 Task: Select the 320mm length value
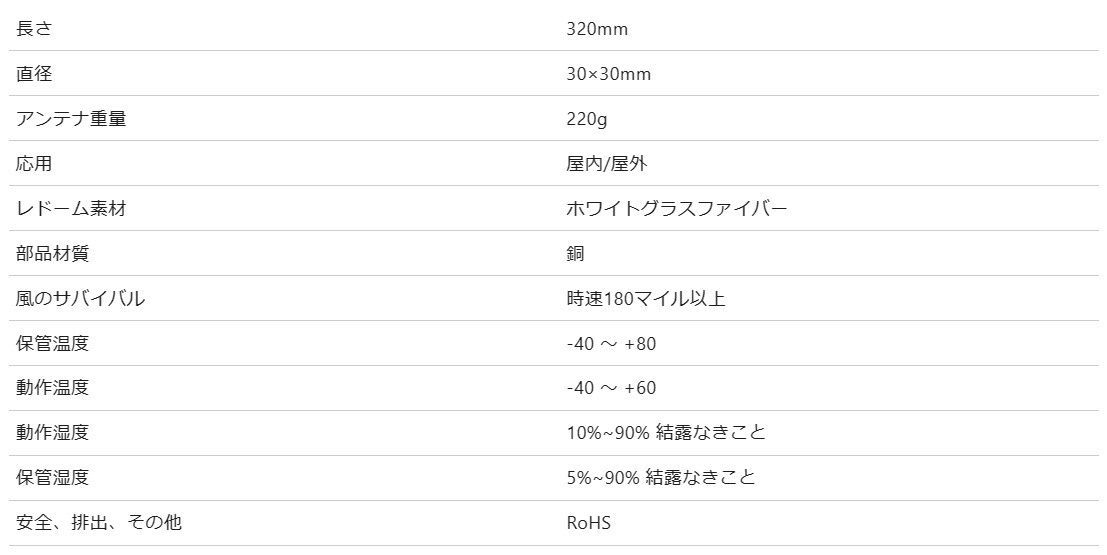coord(597,29)
